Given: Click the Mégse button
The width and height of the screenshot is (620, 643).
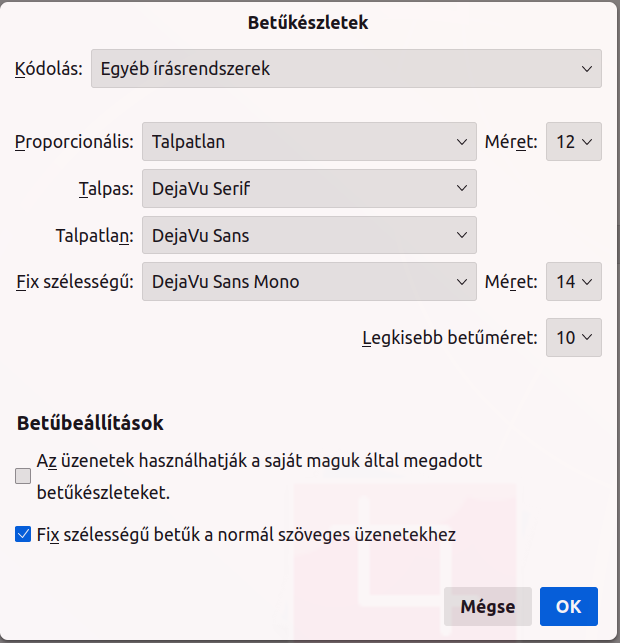Looking at the screenshot, I should 488,607.
